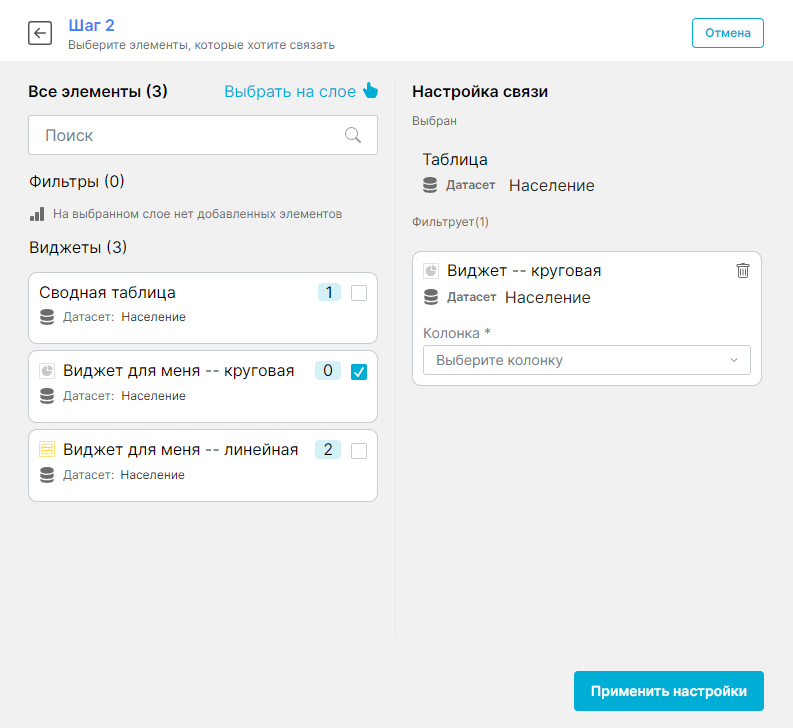Check the Виджет для меня линейная checkbox
The height and width of the screenshot is (728, 793).
[x=359, y=451]
